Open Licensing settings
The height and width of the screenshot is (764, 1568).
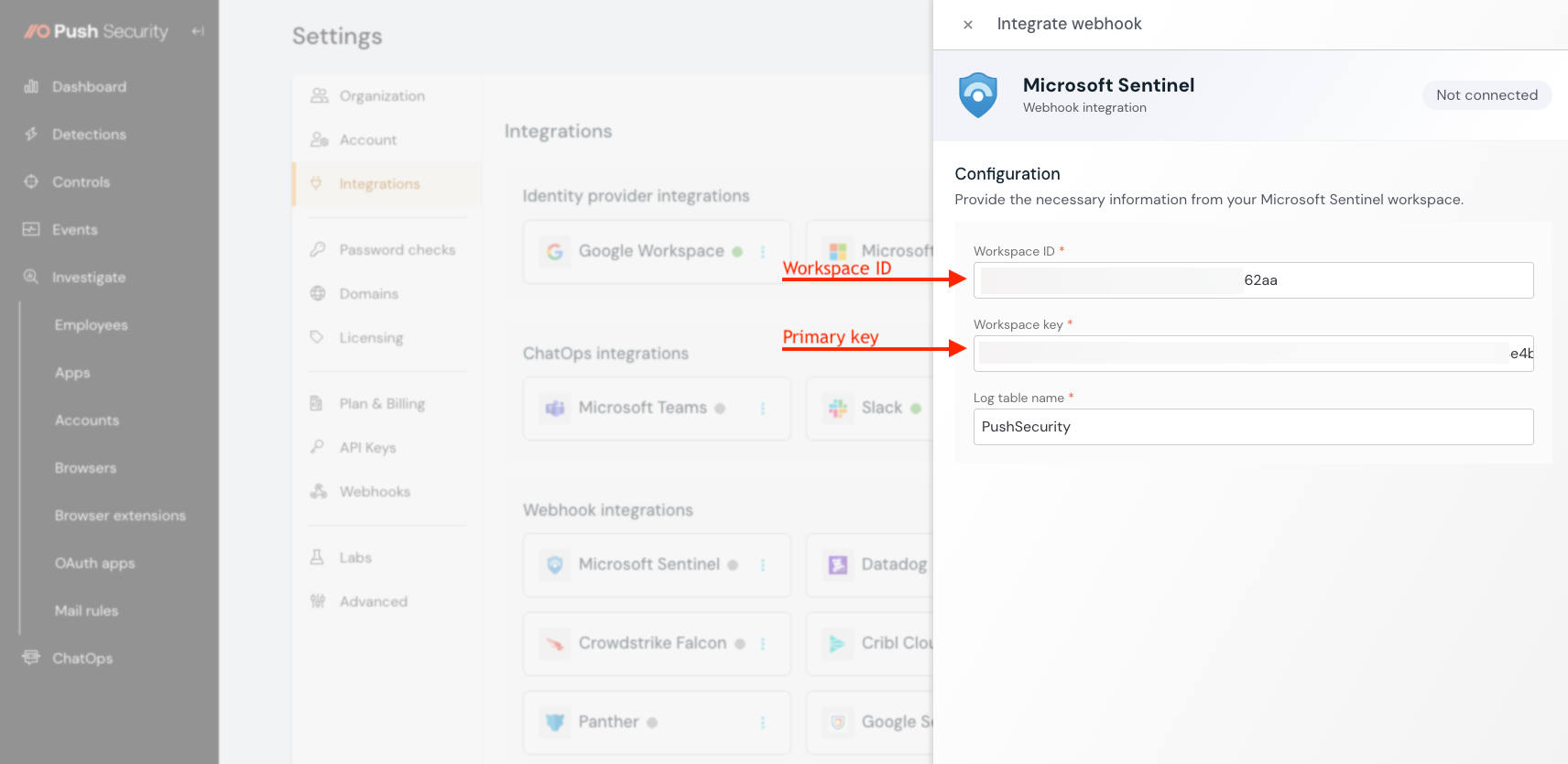click(x=371, y=338)
